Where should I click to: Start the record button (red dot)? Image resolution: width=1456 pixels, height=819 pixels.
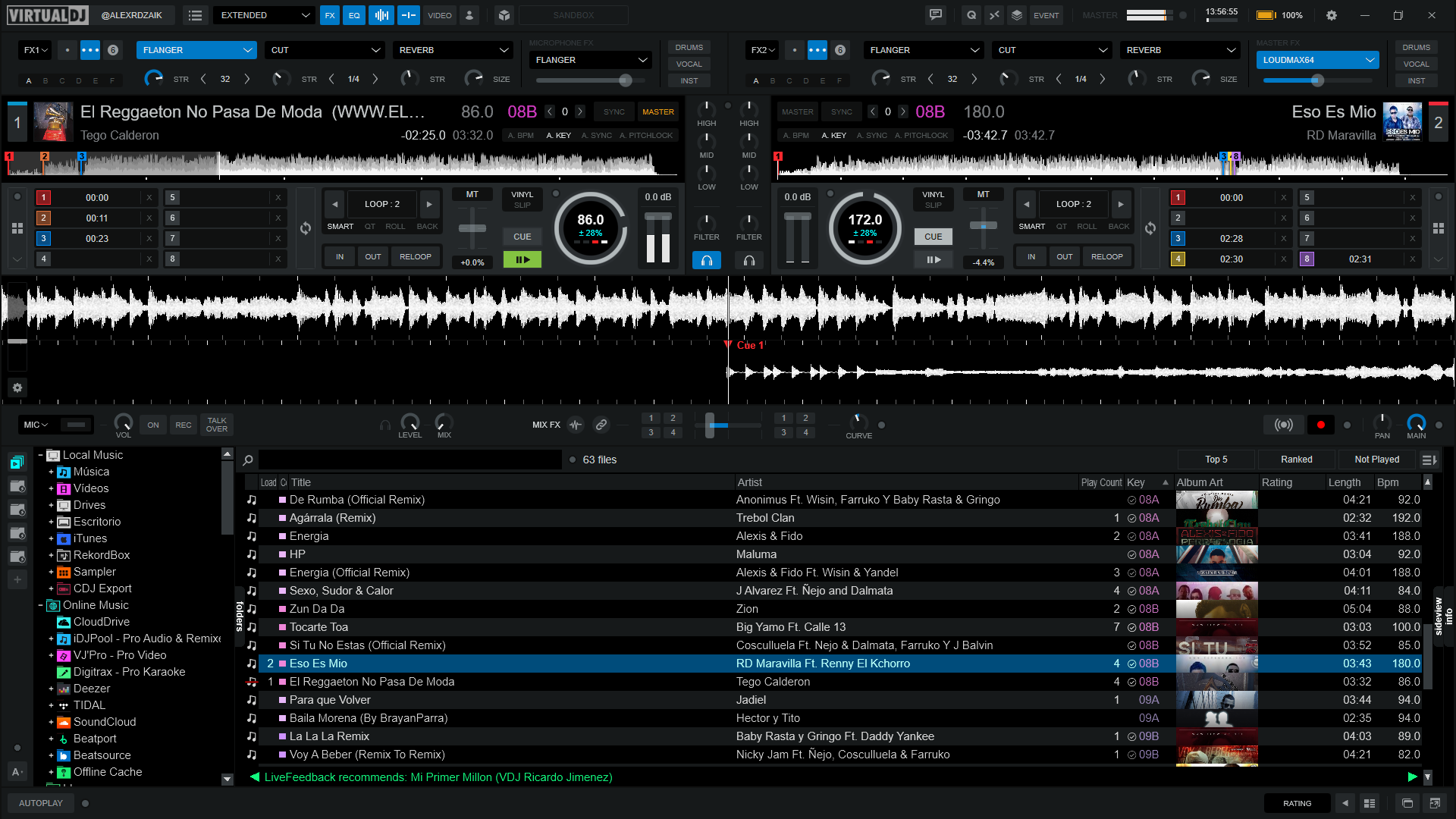point(1320,425)
